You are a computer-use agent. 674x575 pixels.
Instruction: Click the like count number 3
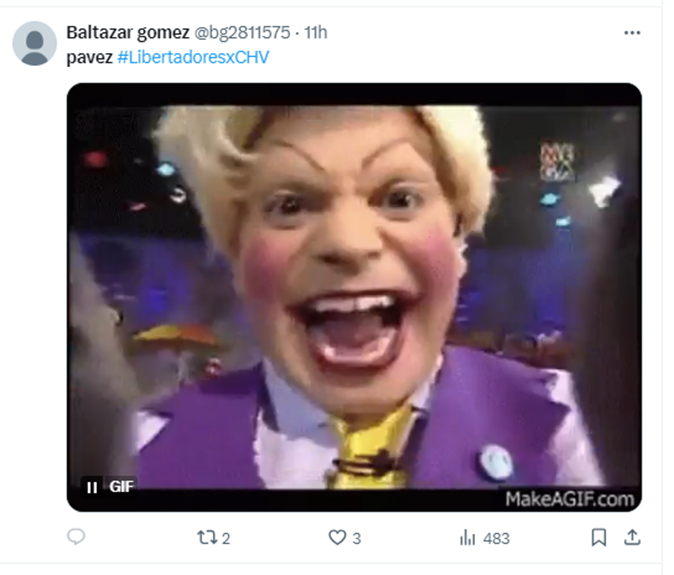357,539
